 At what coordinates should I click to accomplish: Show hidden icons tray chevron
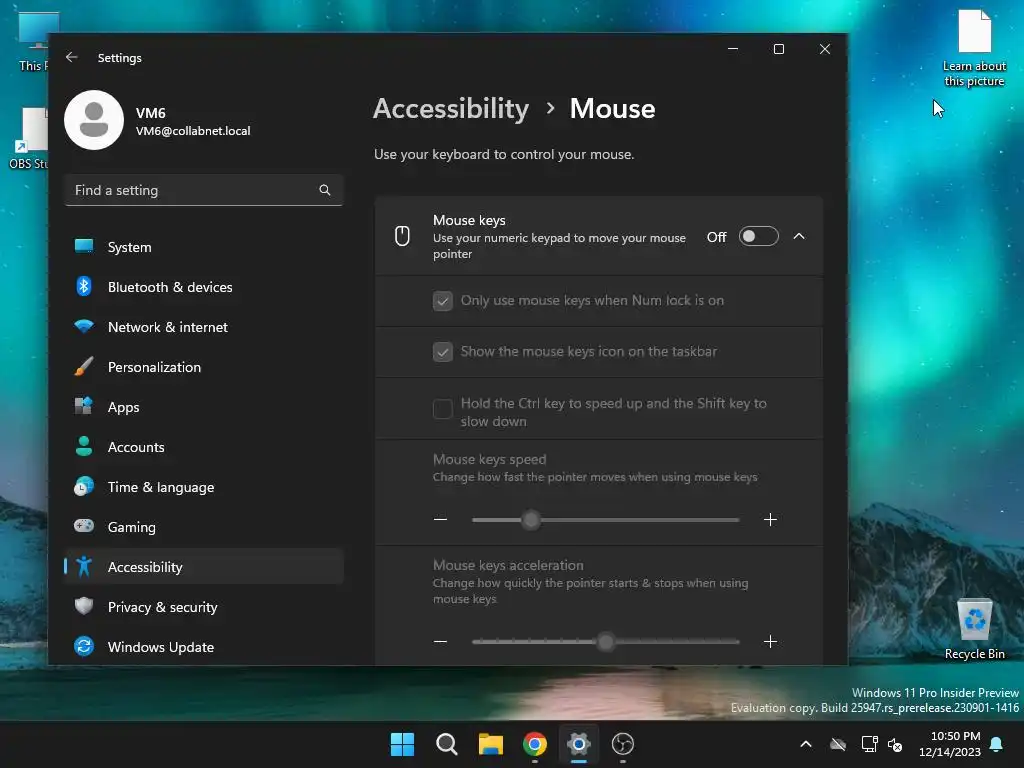pos(806,744)
